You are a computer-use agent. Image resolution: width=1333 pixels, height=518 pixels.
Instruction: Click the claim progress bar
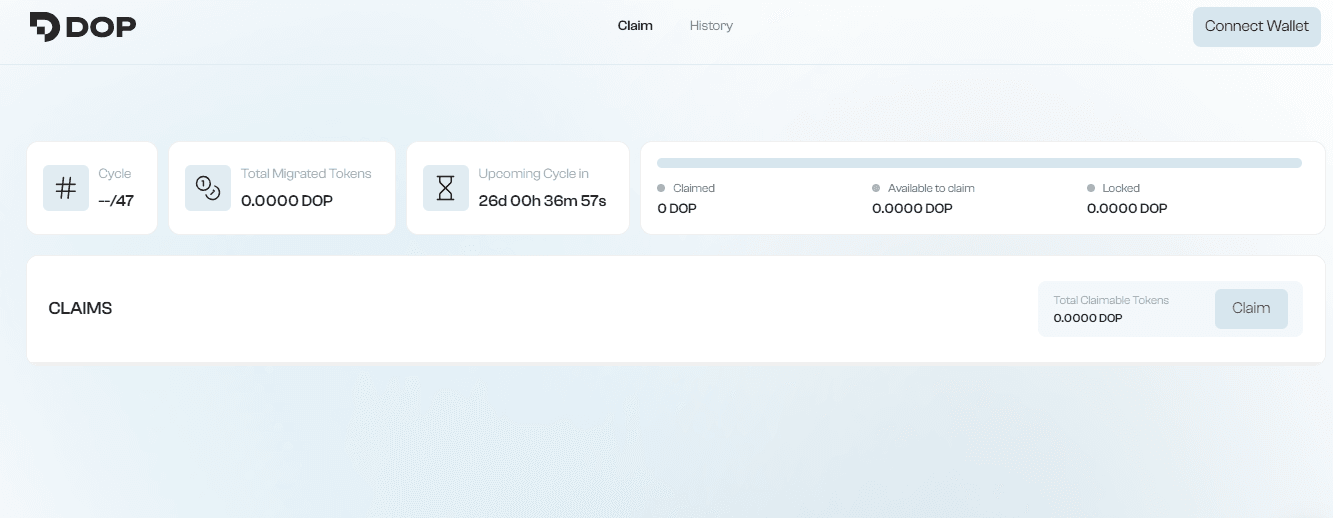(979, 163)
